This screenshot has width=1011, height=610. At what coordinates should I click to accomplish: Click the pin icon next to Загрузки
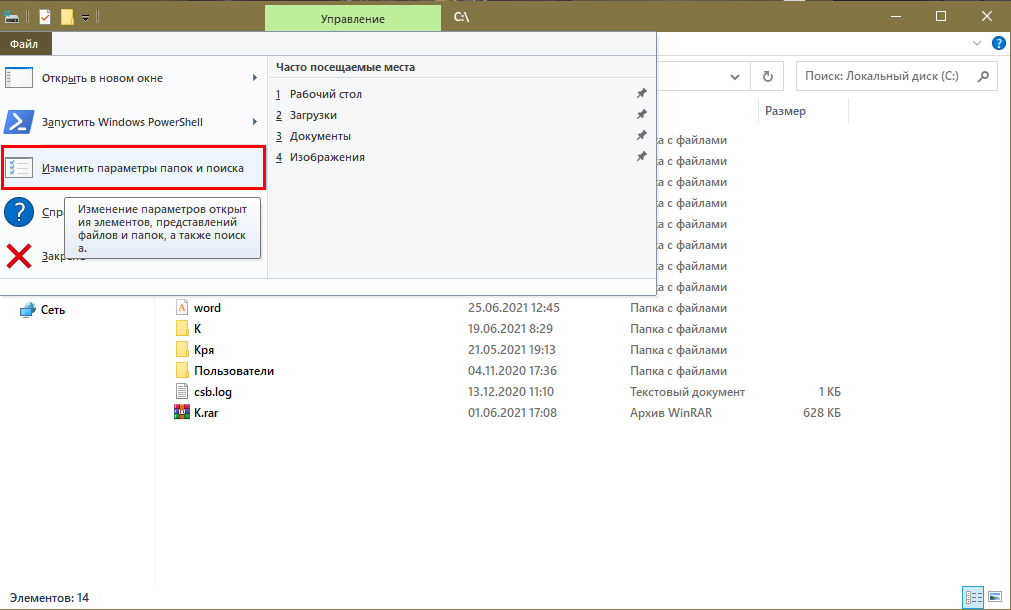point(641,115)
